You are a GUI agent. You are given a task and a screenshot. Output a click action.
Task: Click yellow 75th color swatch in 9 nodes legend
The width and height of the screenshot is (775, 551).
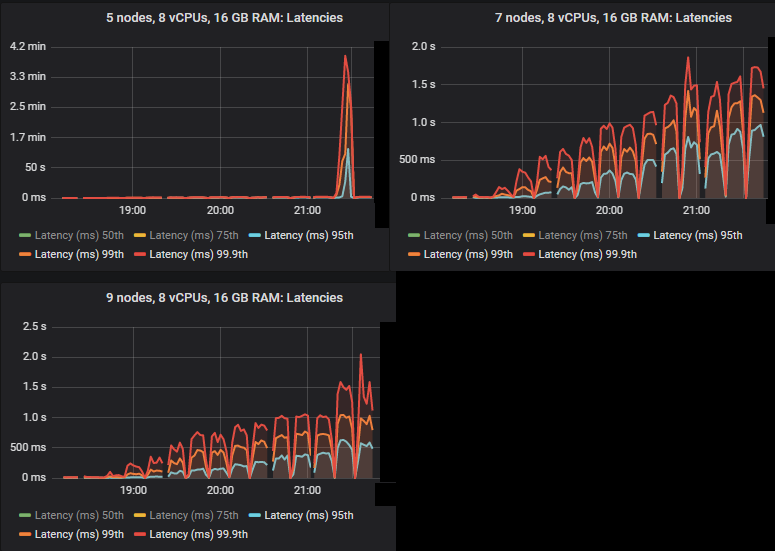point(138,516)
